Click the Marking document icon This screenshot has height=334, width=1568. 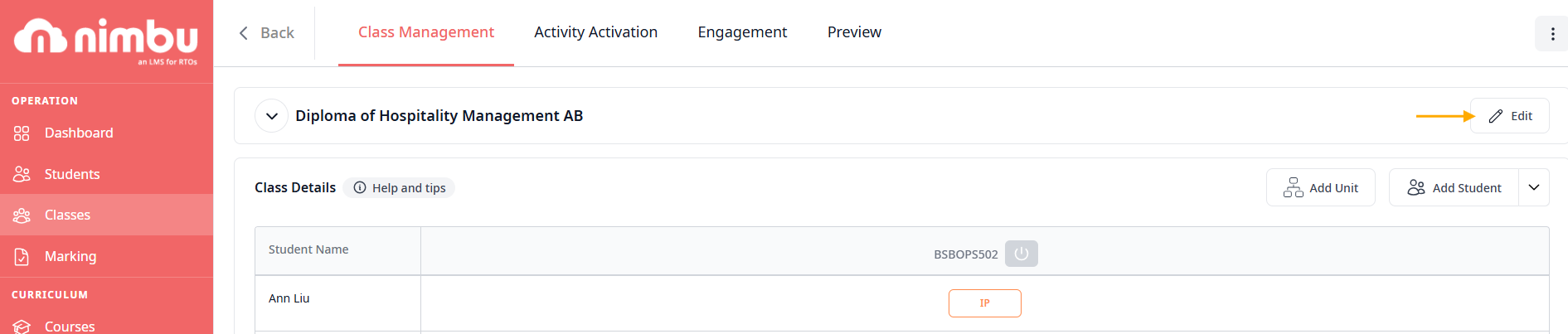[x=22, y=257]
